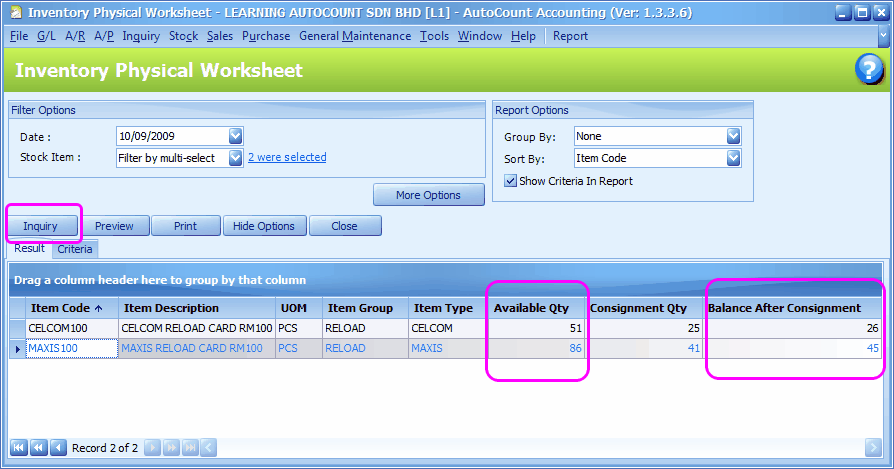
Task: Open the Report menu
Action: click(x=570, y=36)
